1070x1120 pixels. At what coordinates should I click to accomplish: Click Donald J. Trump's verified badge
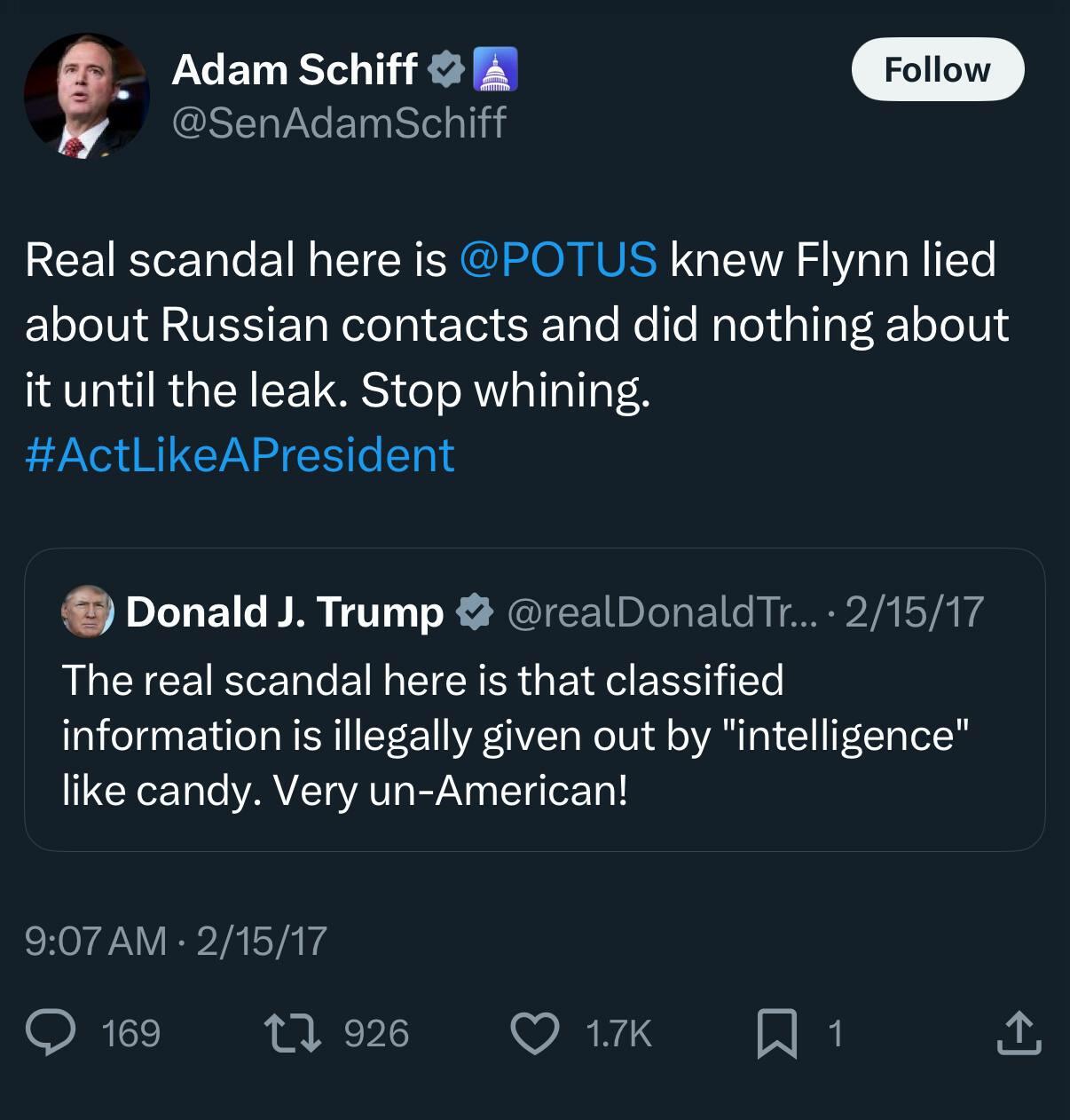[x=475, y=611]
